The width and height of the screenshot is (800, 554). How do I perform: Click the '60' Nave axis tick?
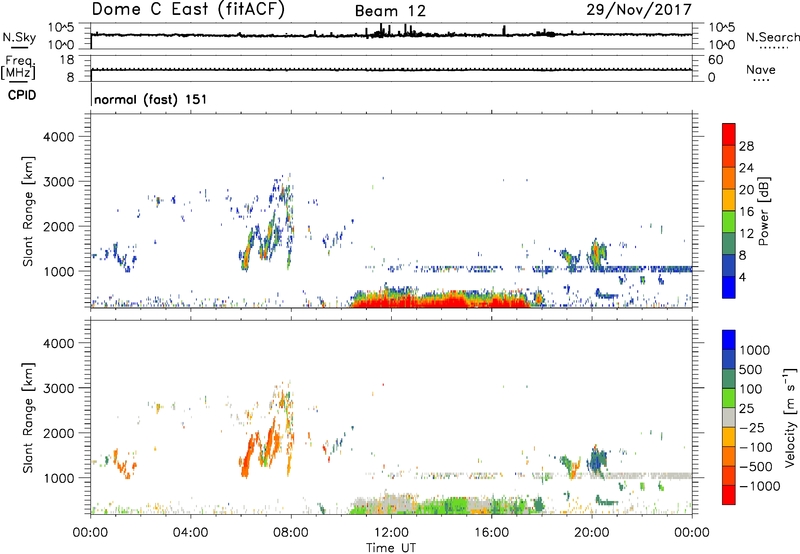click(715, 60)
